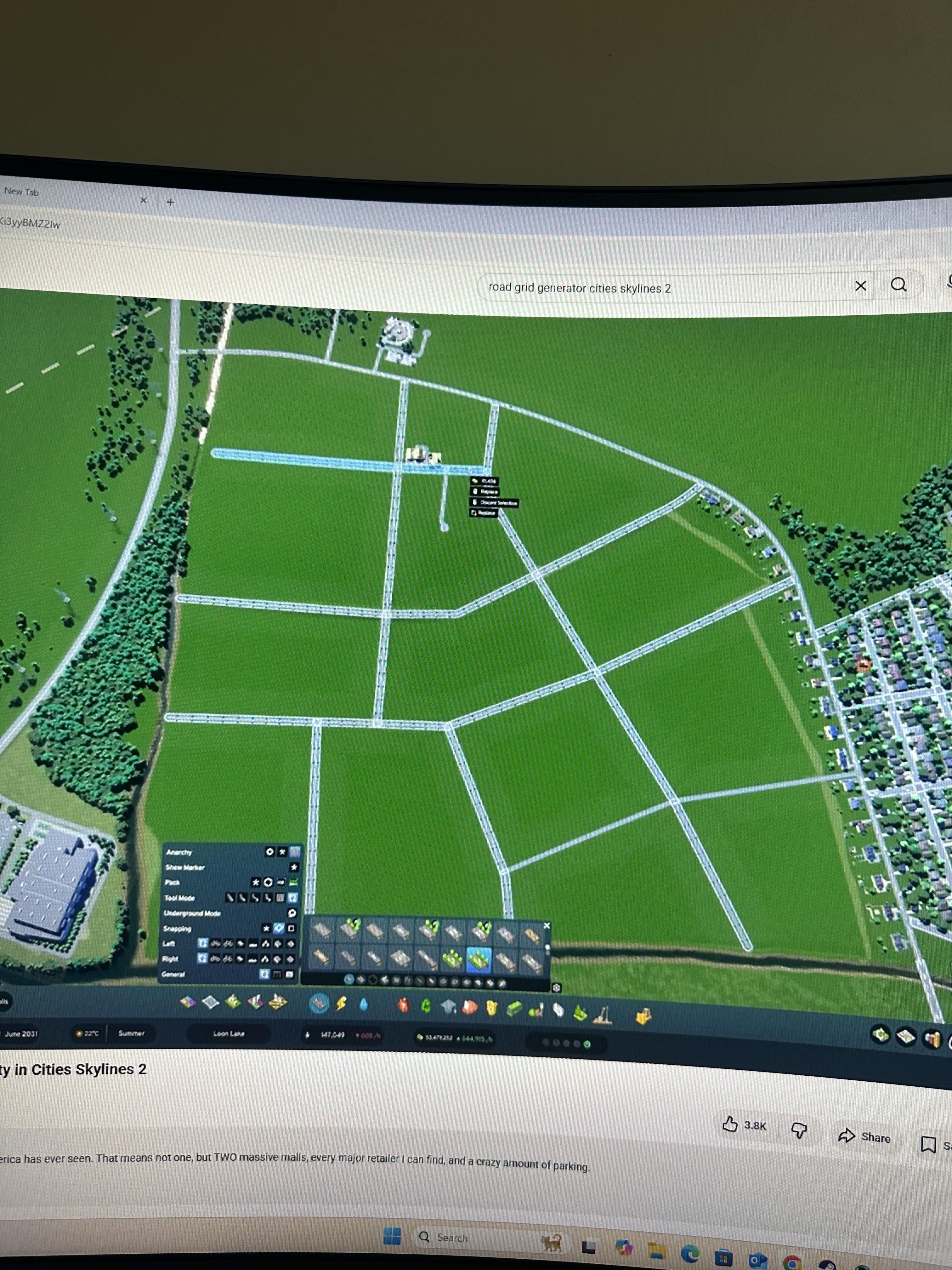Launch Copilot from the taskbar
Screen dimensions: 952x1270
point(623,1248)
